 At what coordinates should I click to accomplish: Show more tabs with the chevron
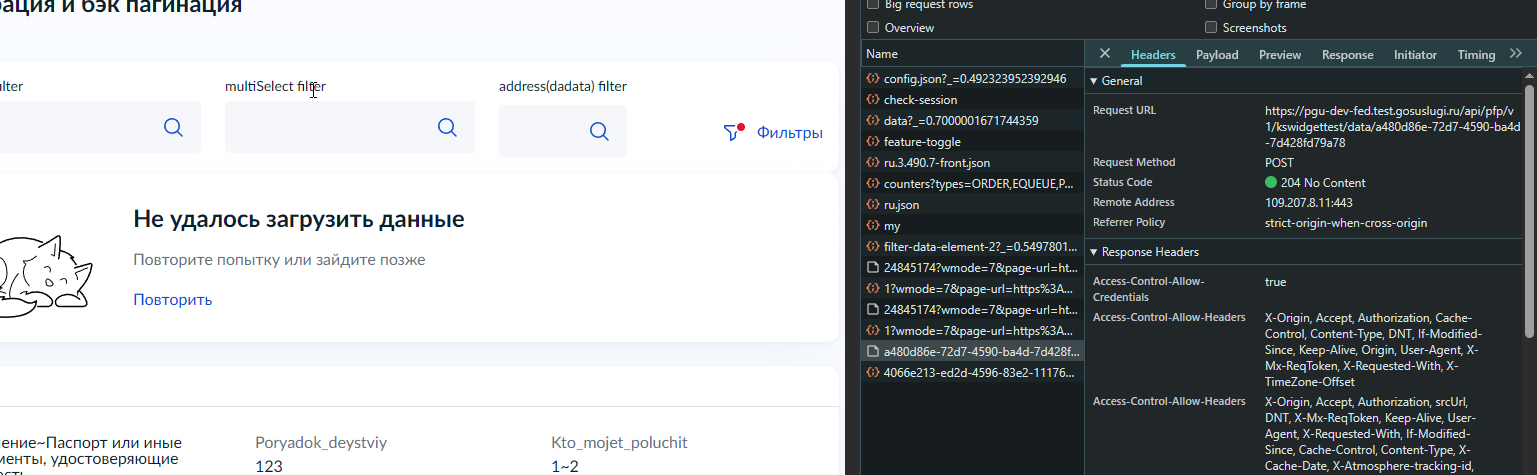tap(1516, 54)
